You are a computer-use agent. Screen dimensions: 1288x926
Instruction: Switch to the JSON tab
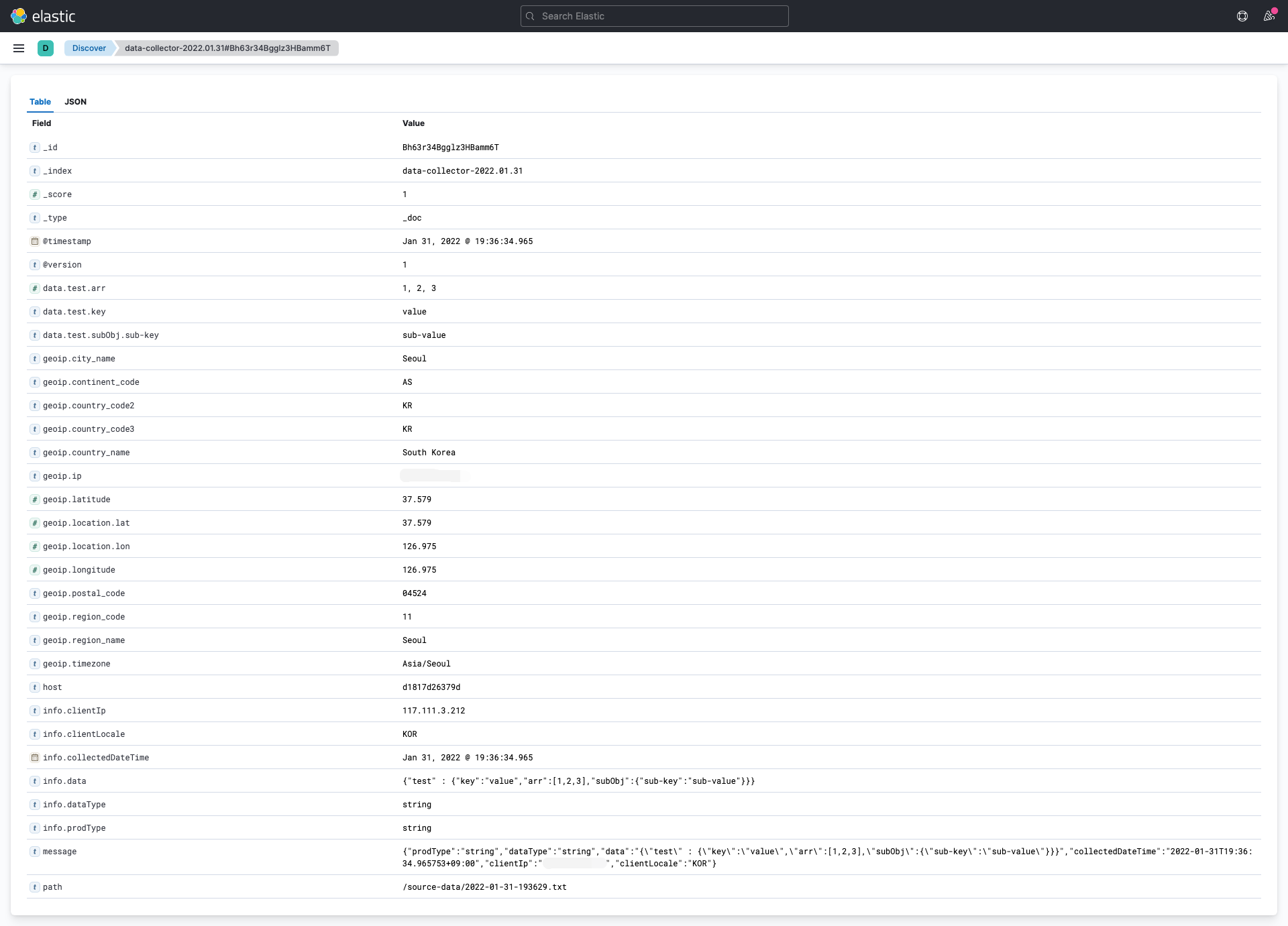(75, 102)
